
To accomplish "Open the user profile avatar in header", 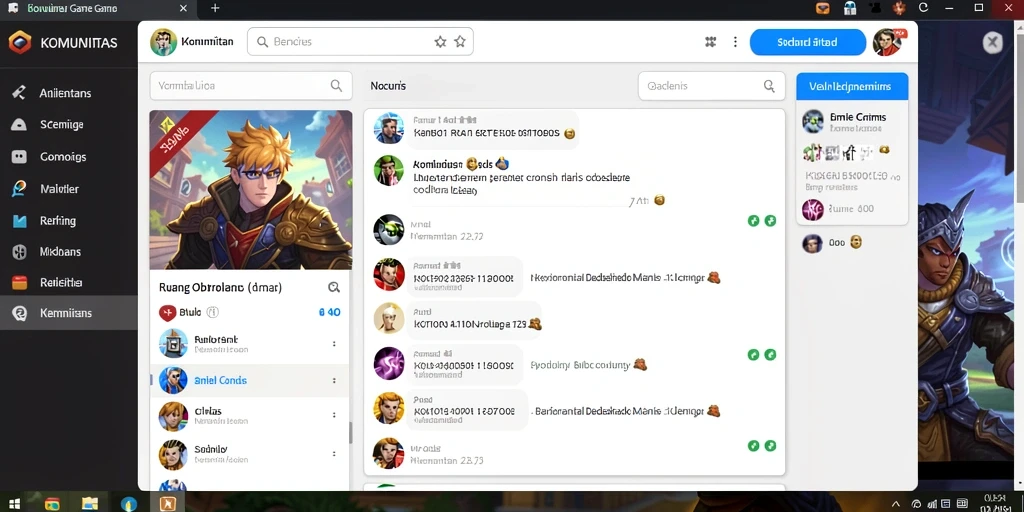I will point(888,42).
